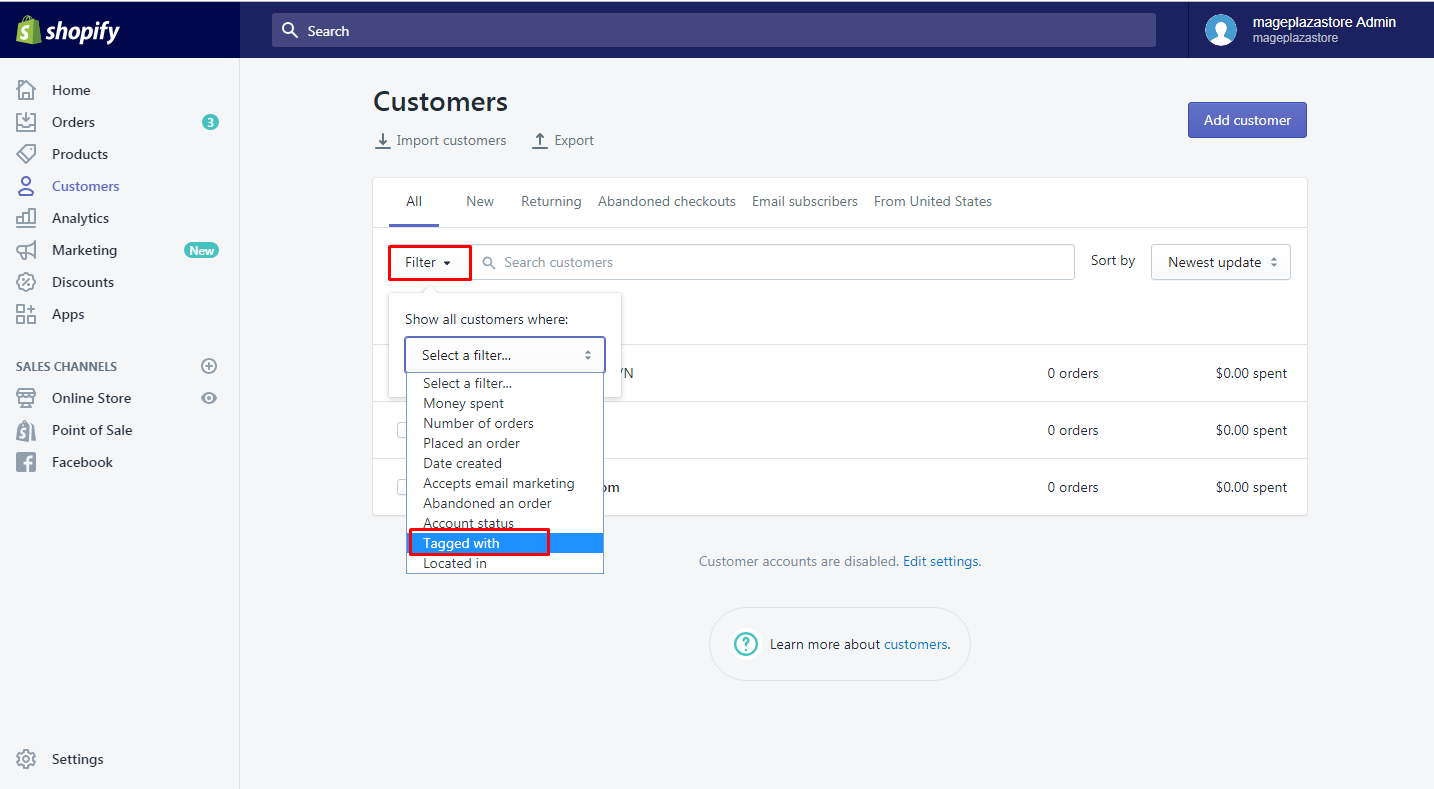
Task: Click the Customers person icon
Action: (x=26, y=186)
